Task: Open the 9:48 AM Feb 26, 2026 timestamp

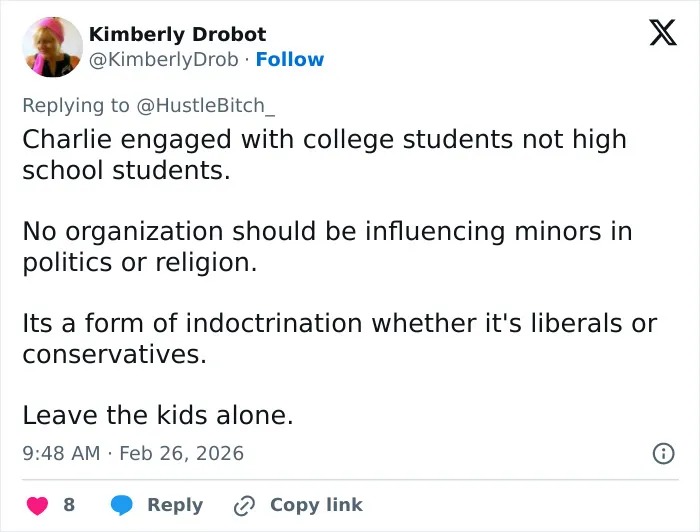Action: [x=133, y=453]
